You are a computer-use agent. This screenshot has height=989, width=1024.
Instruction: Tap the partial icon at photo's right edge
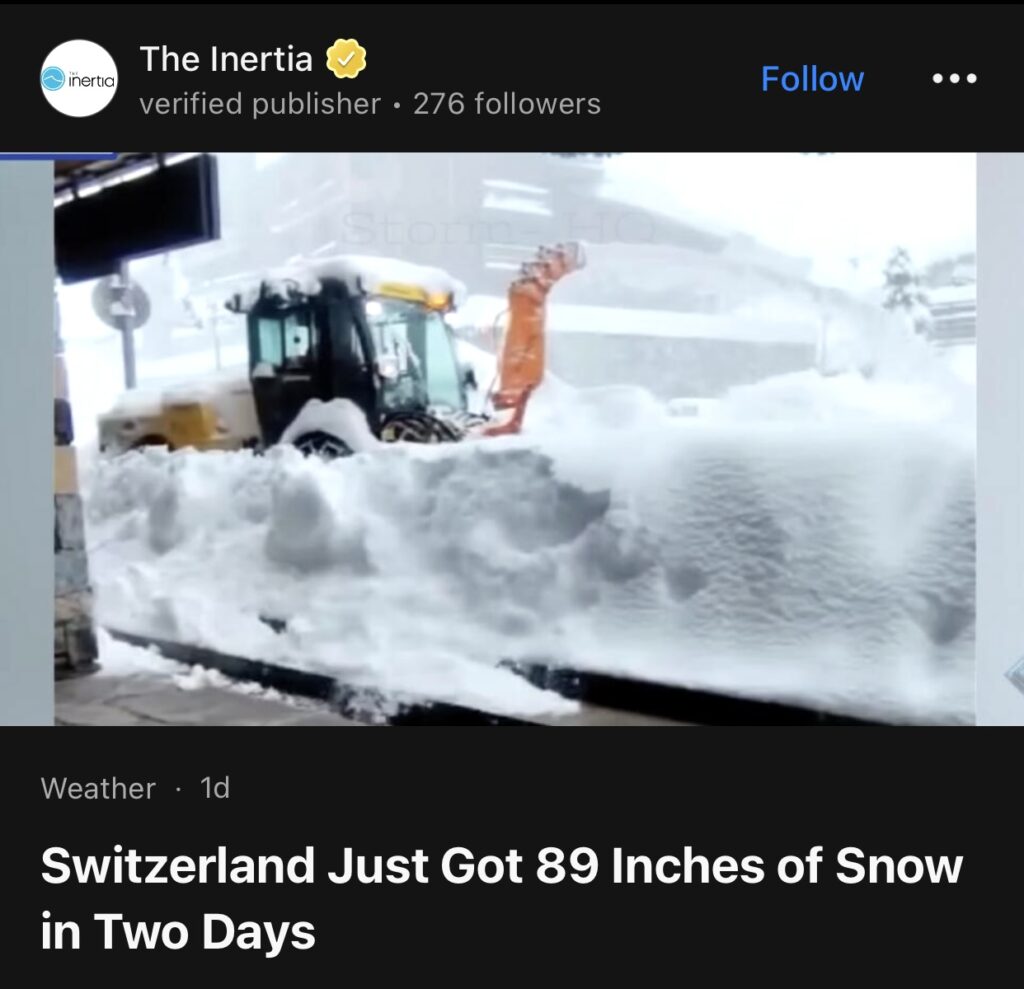[x=1014, y=675]
